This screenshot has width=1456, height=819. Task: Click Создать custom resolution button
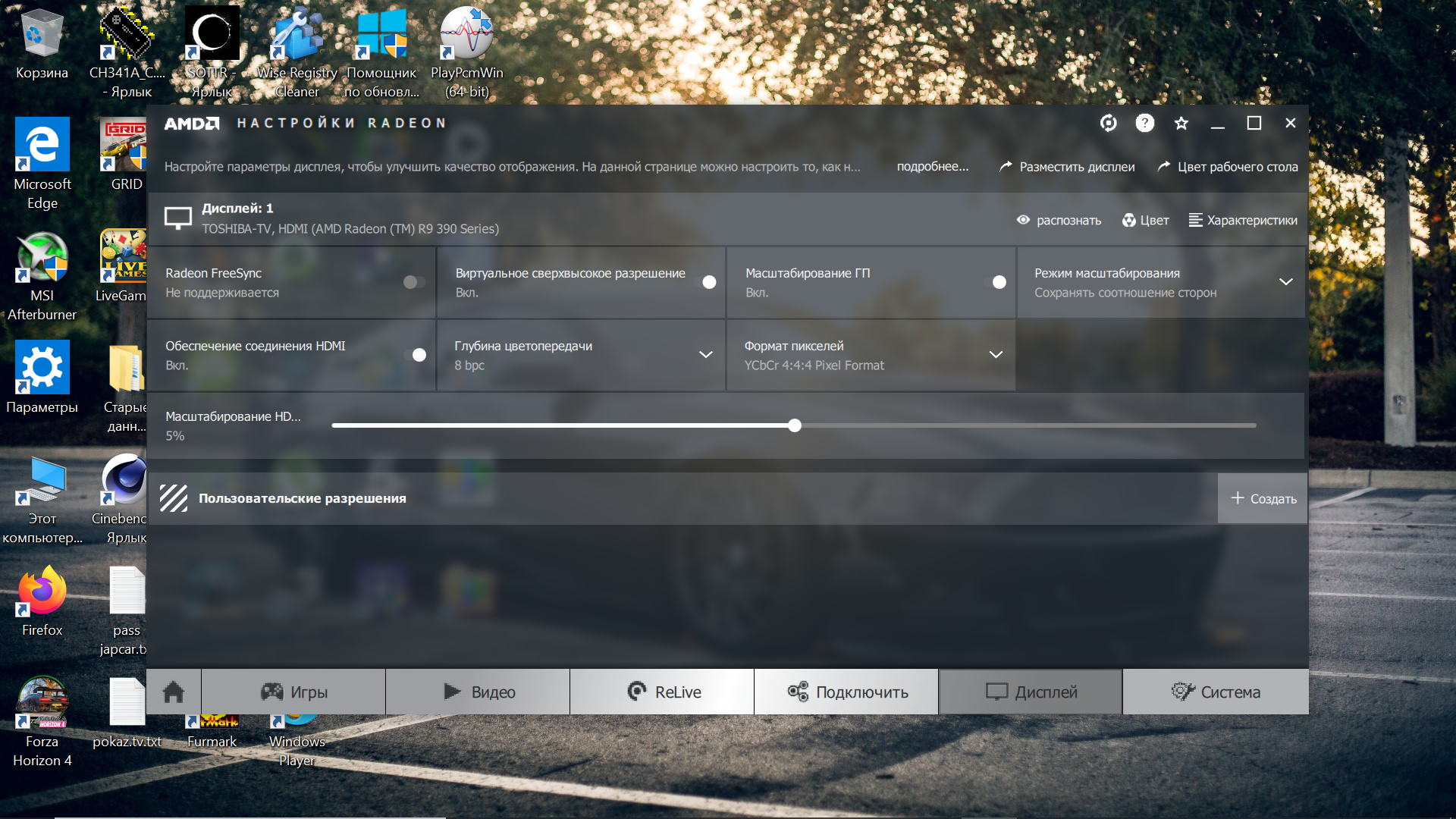(x=1262, y=498)
